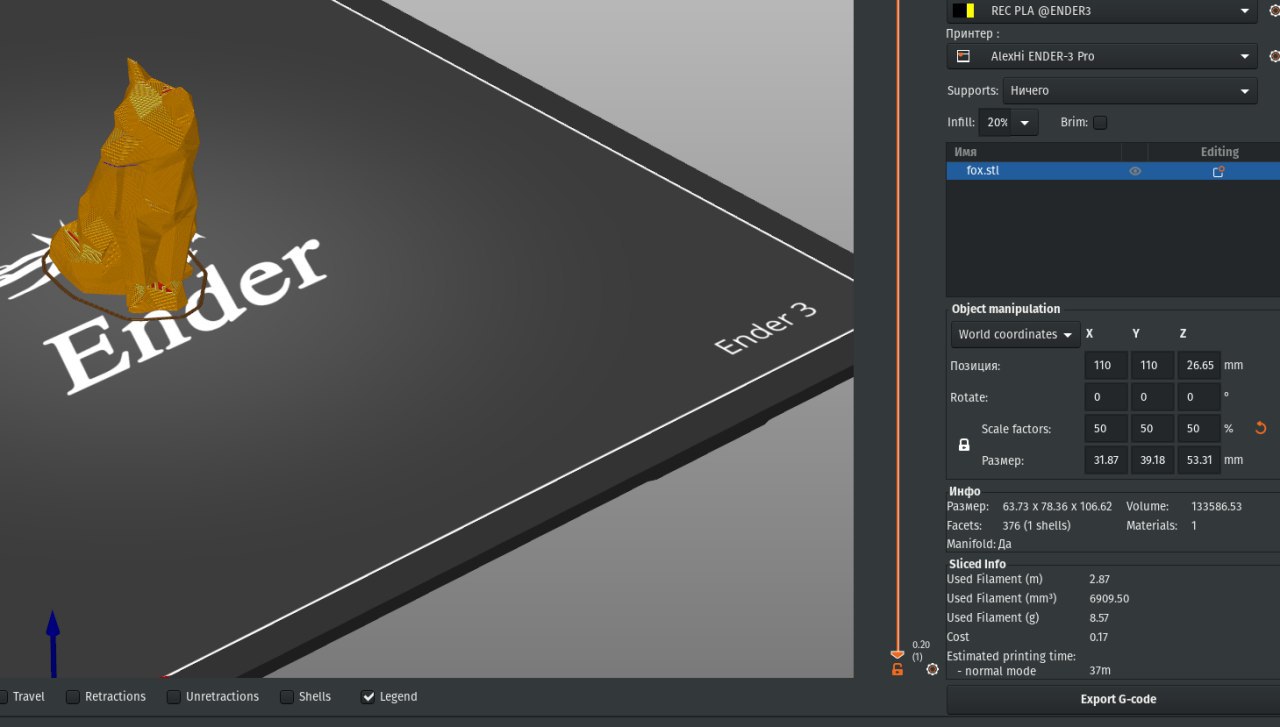Click the layer slider lock icon

pos(897,669)
